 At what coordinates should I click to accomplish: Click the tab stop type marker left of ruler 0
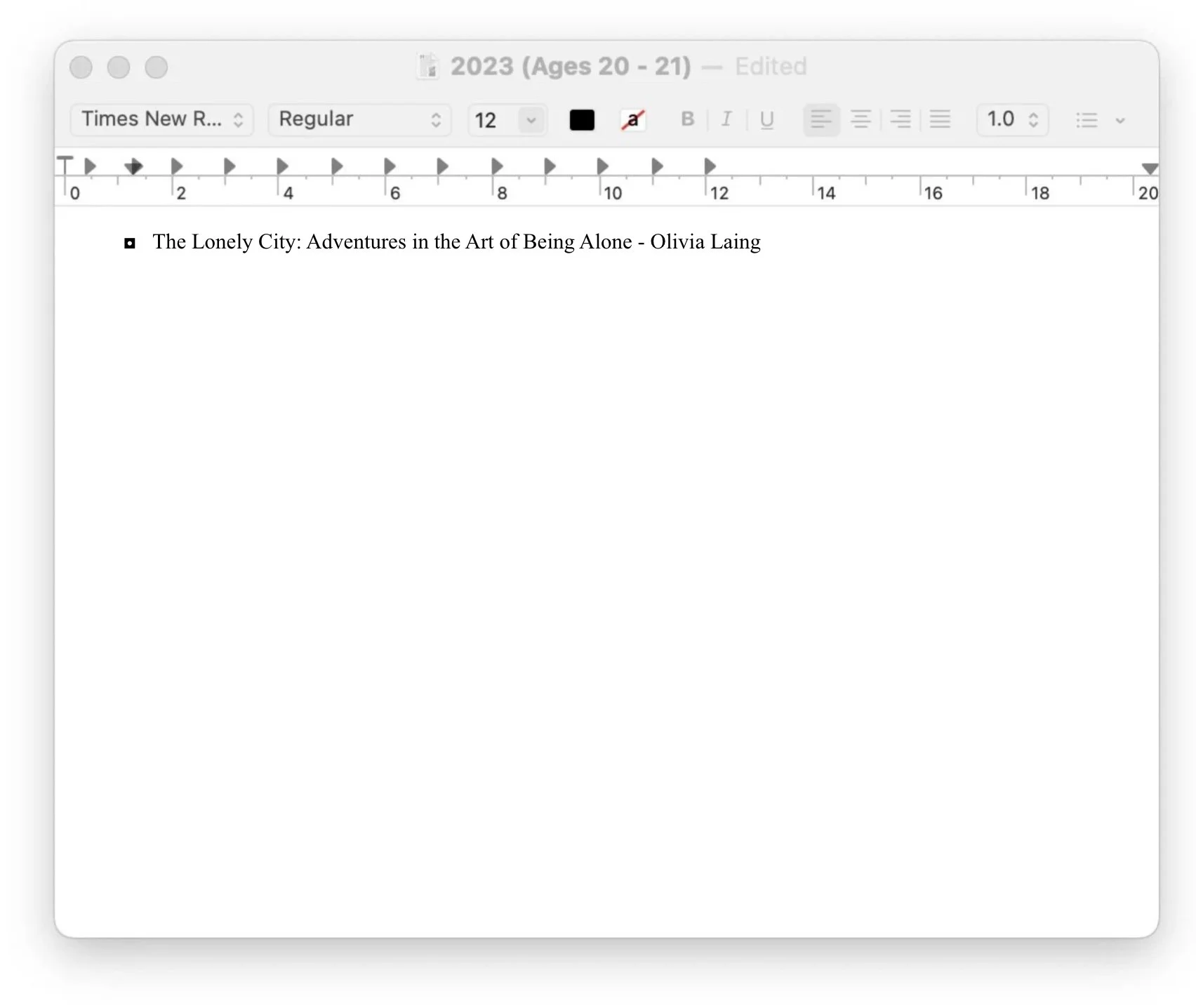pyautogui.click(x=65, y=166)
